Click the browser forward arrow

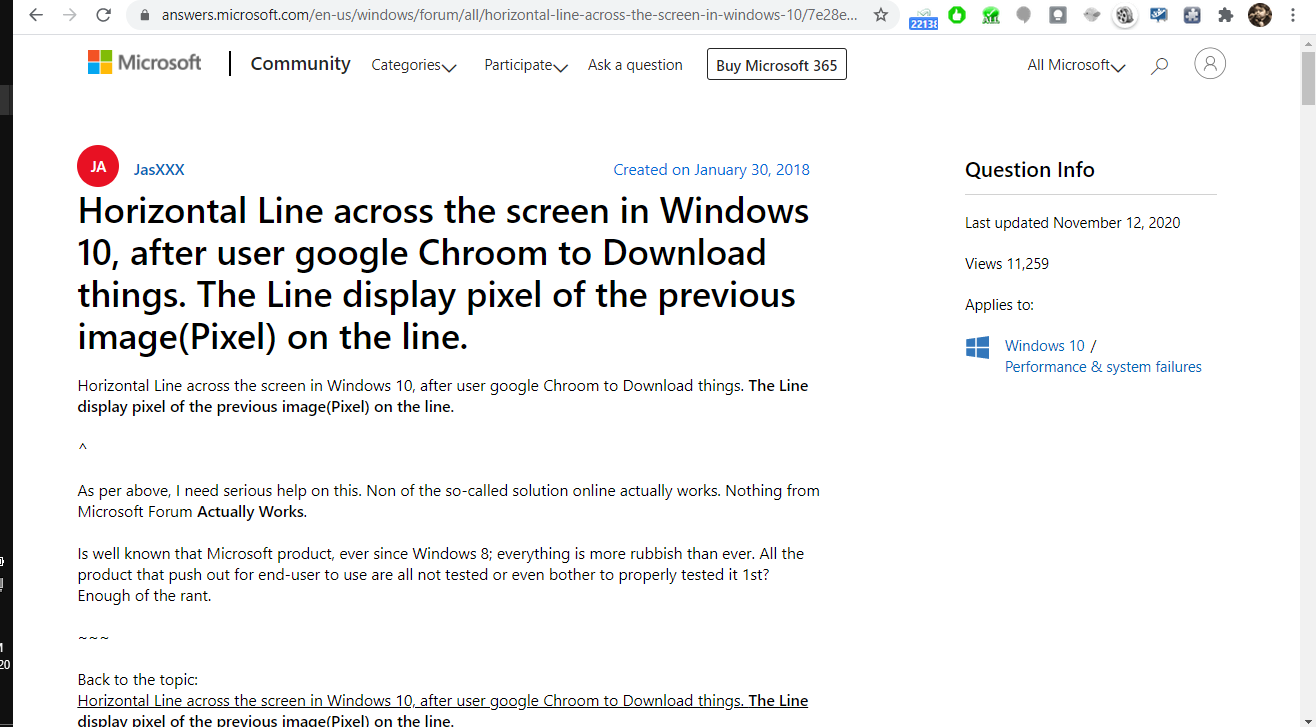pyautogui.click(x=70, y=15)
